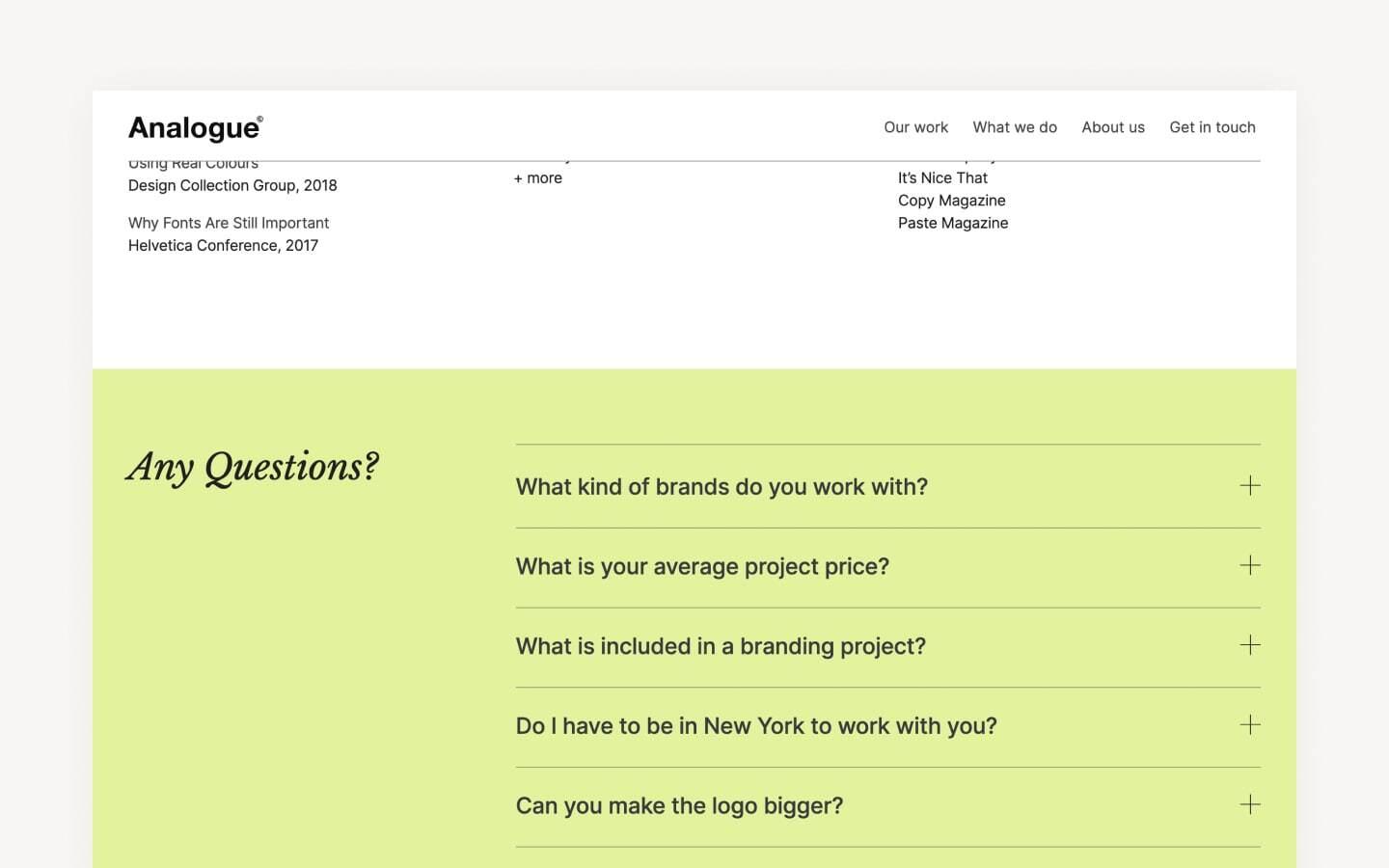Open the 'Our work' section
Image resolution: width=1389 pixels, height=868 pixels.
pos(915,126)
